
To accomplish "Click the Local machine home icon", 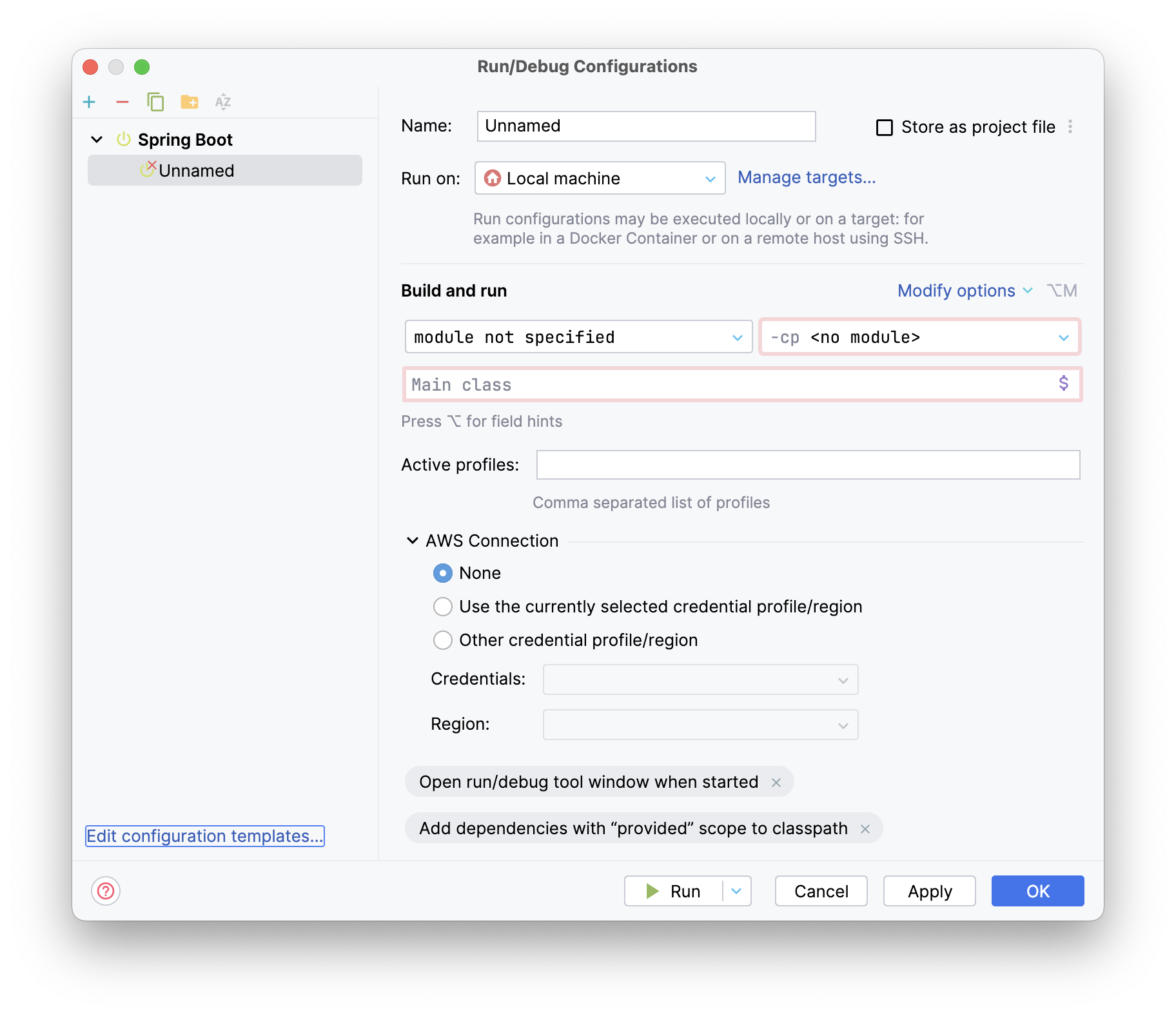I will 493,178.
